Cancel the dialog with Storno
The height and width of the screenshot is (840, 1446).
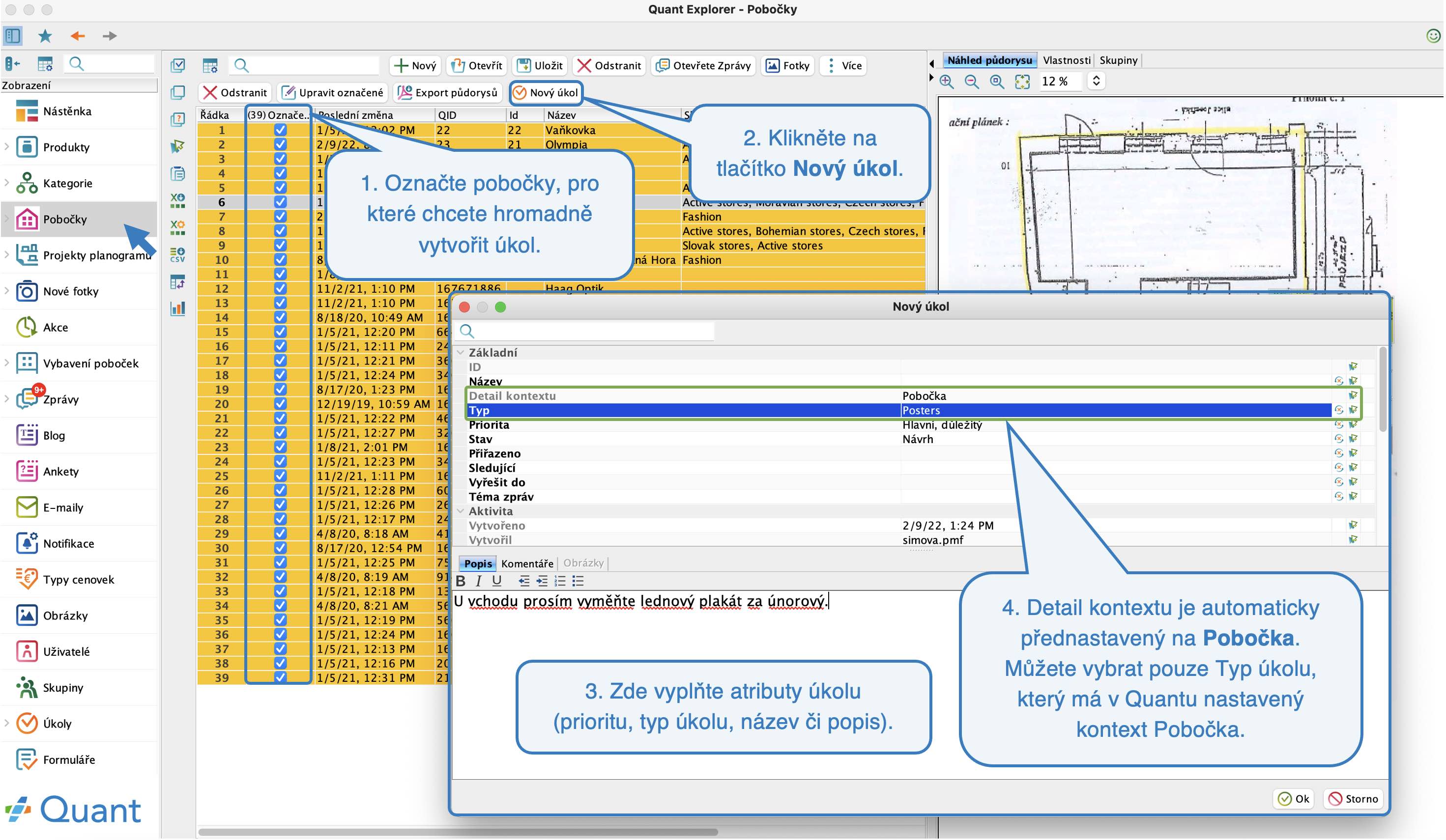tap(1353, 799)
